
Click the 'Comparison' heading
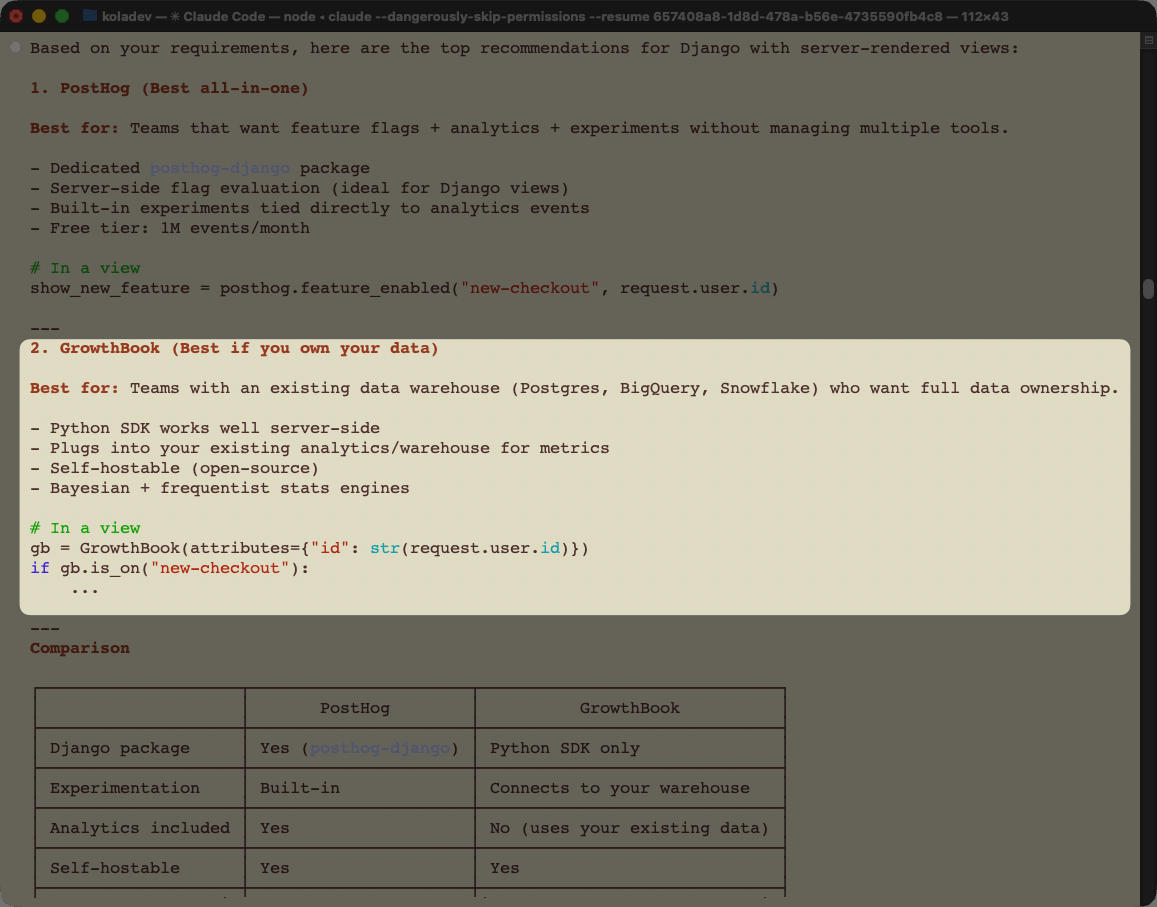(x=80, y=648)
